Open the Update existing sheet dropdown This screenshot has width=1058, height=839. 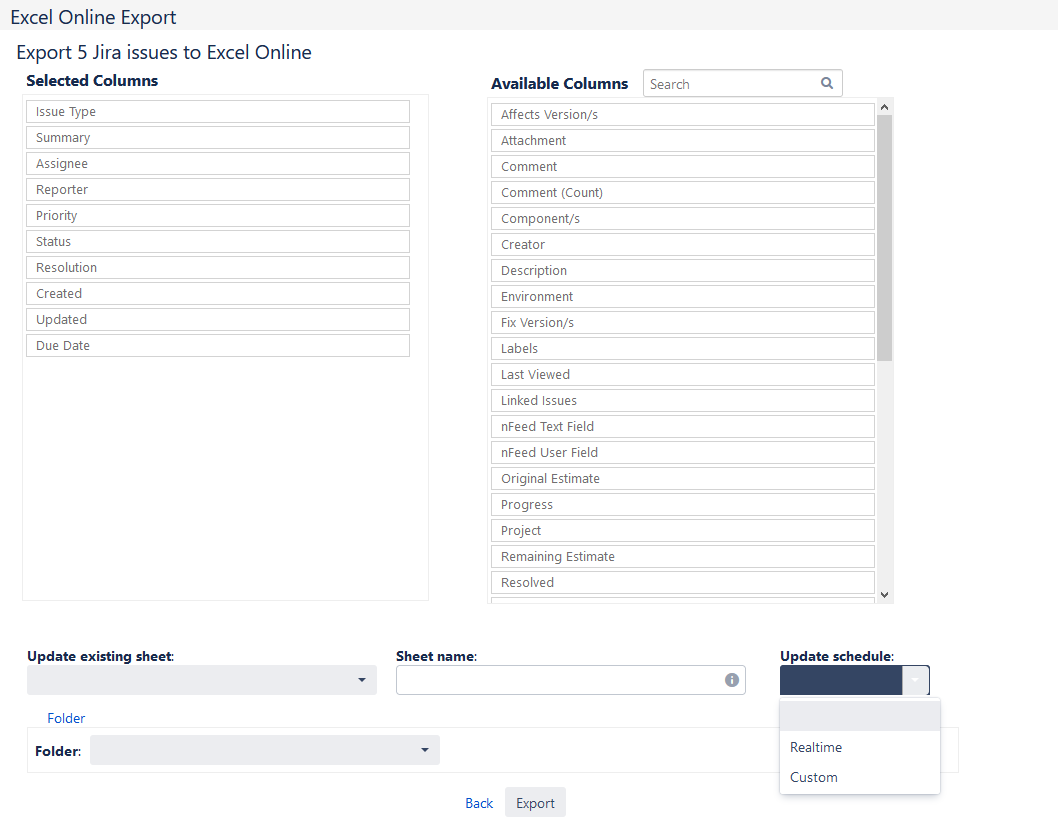pyautogui.click(x=202, y=680)
